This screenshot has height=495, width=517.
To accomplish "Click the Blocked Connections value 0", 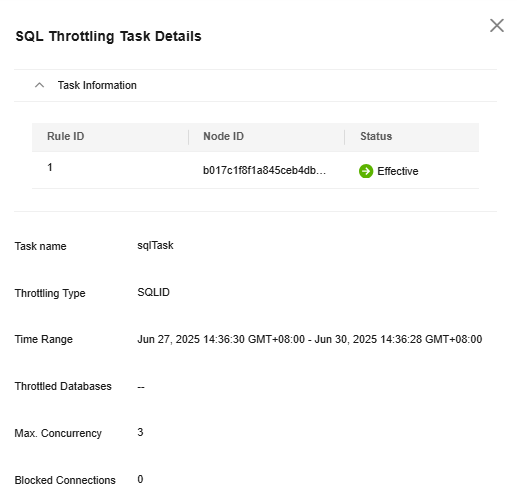I will coord(140,479).
